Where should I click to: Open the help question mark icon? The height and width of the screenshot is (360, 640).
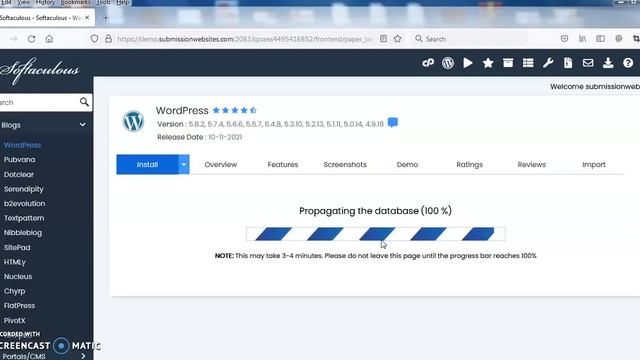628,63
